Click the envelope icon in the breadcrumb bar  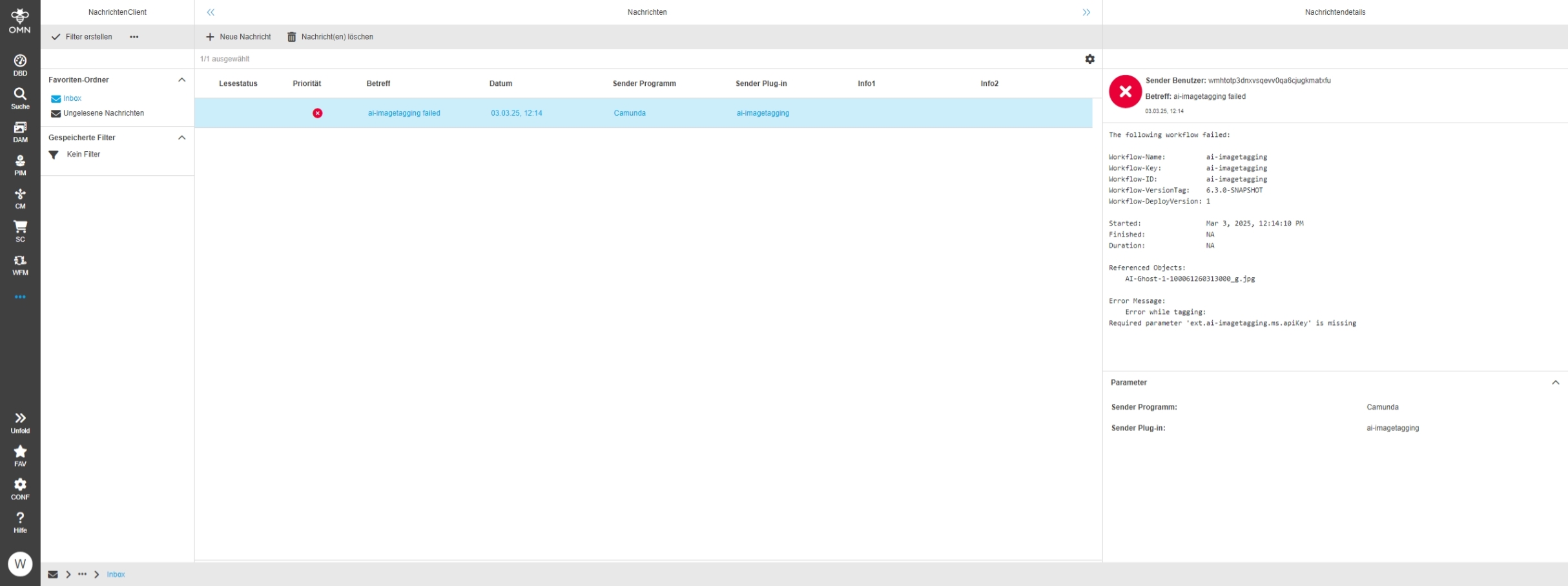pyautogui.click(x=53, y=574)
